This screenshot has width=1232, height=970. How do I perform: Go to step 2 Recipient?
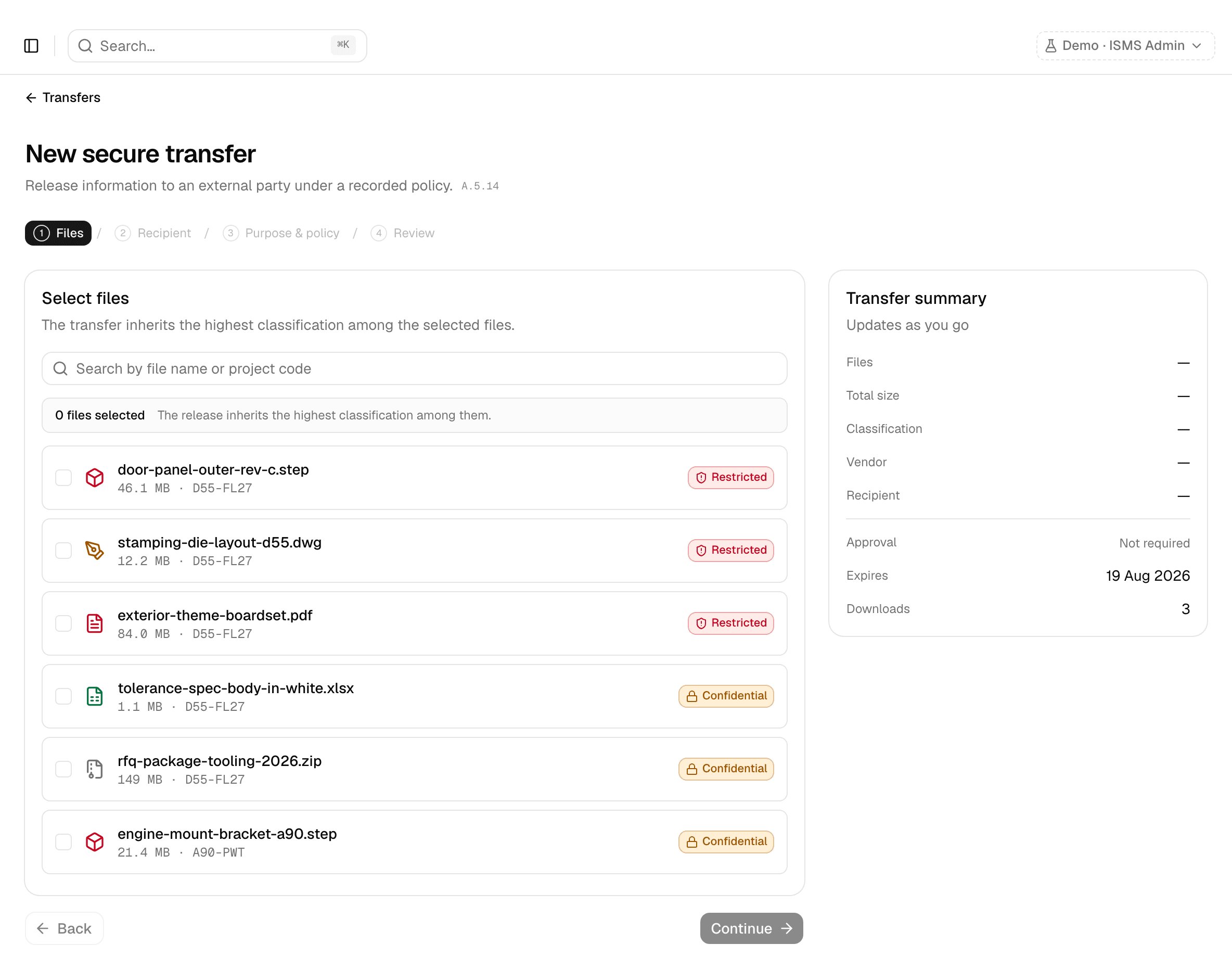[x=153, y=233]
